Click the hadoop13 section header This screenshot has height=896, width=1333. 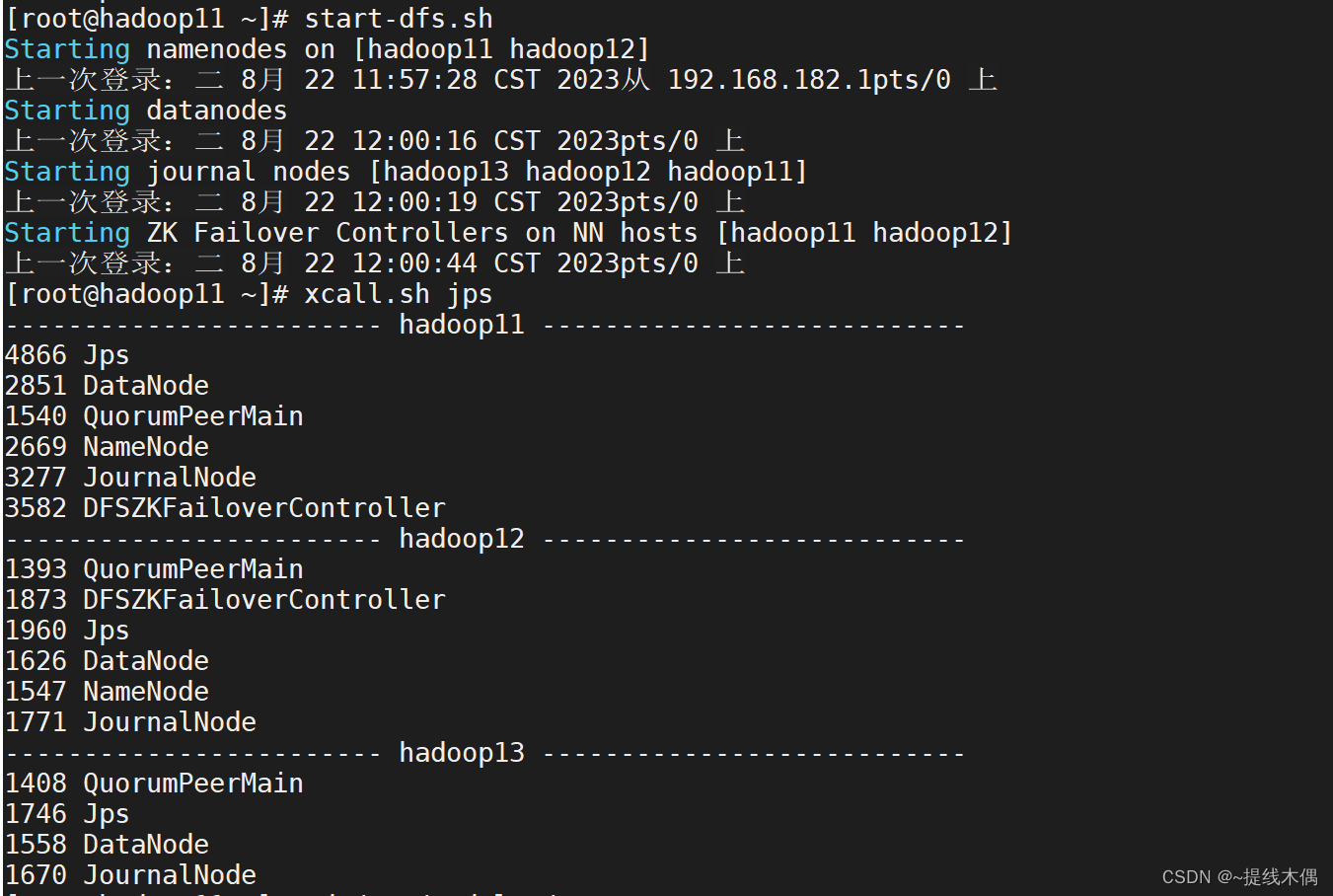tap(462, 753)
